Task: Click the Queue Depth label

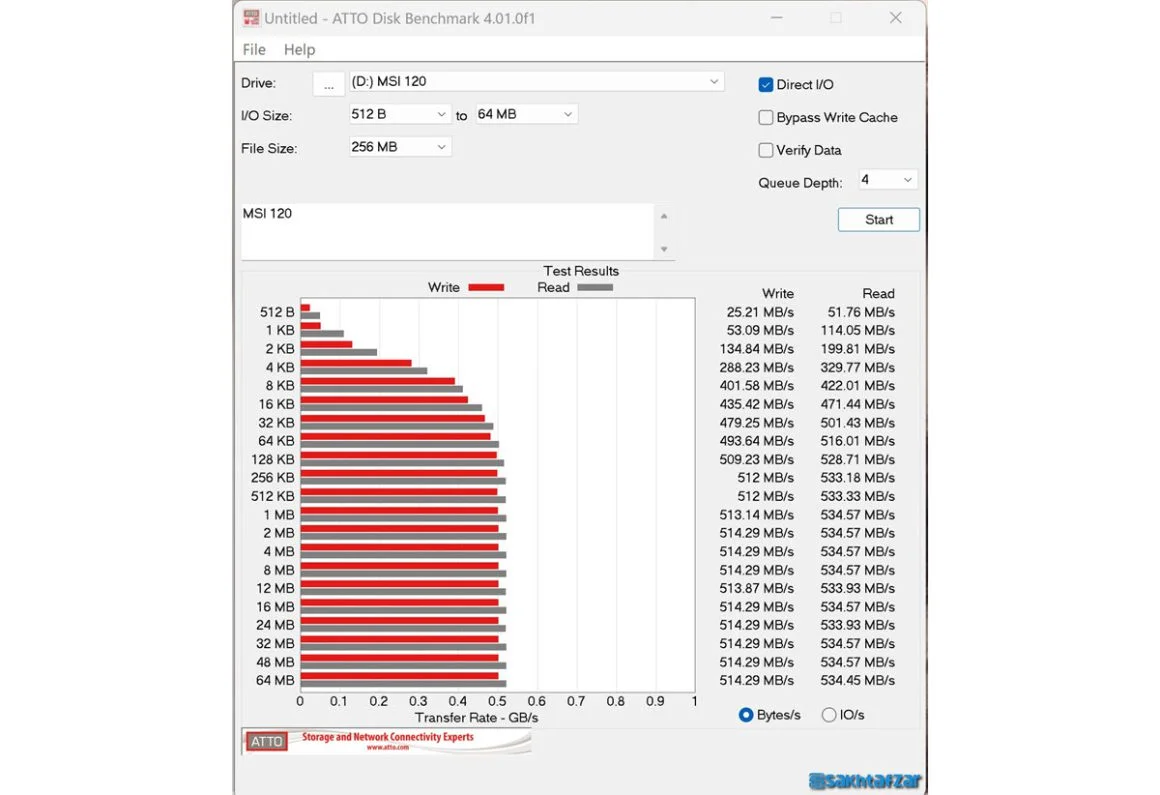Action: (800, 183)
